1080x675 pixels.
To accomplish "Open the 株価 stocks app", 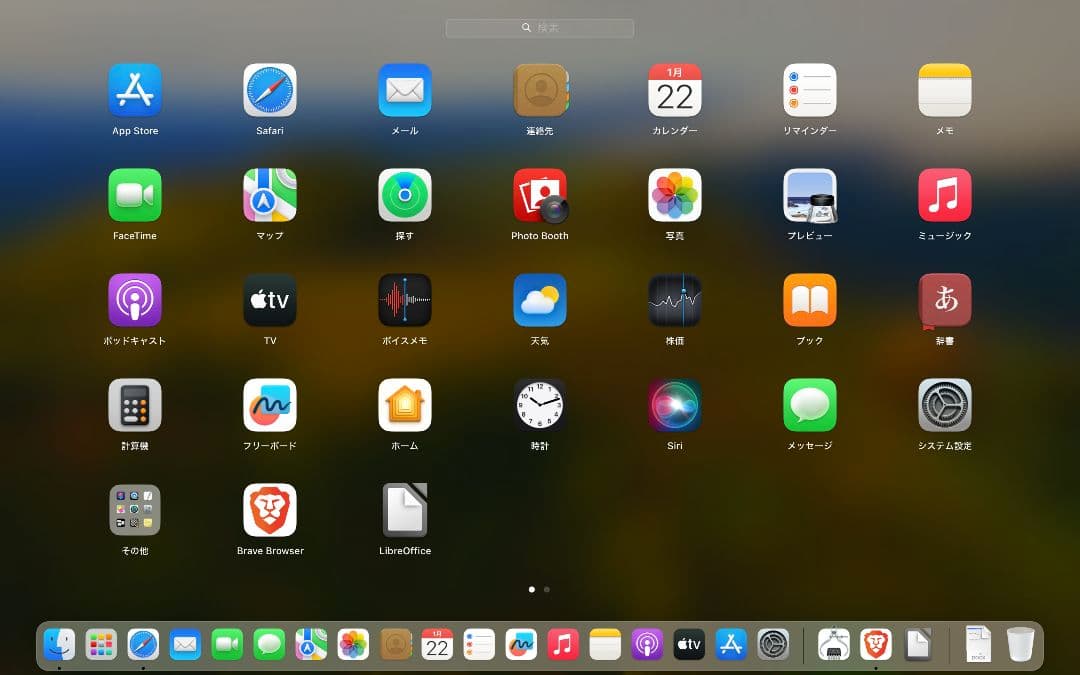I will click(675, 301).
